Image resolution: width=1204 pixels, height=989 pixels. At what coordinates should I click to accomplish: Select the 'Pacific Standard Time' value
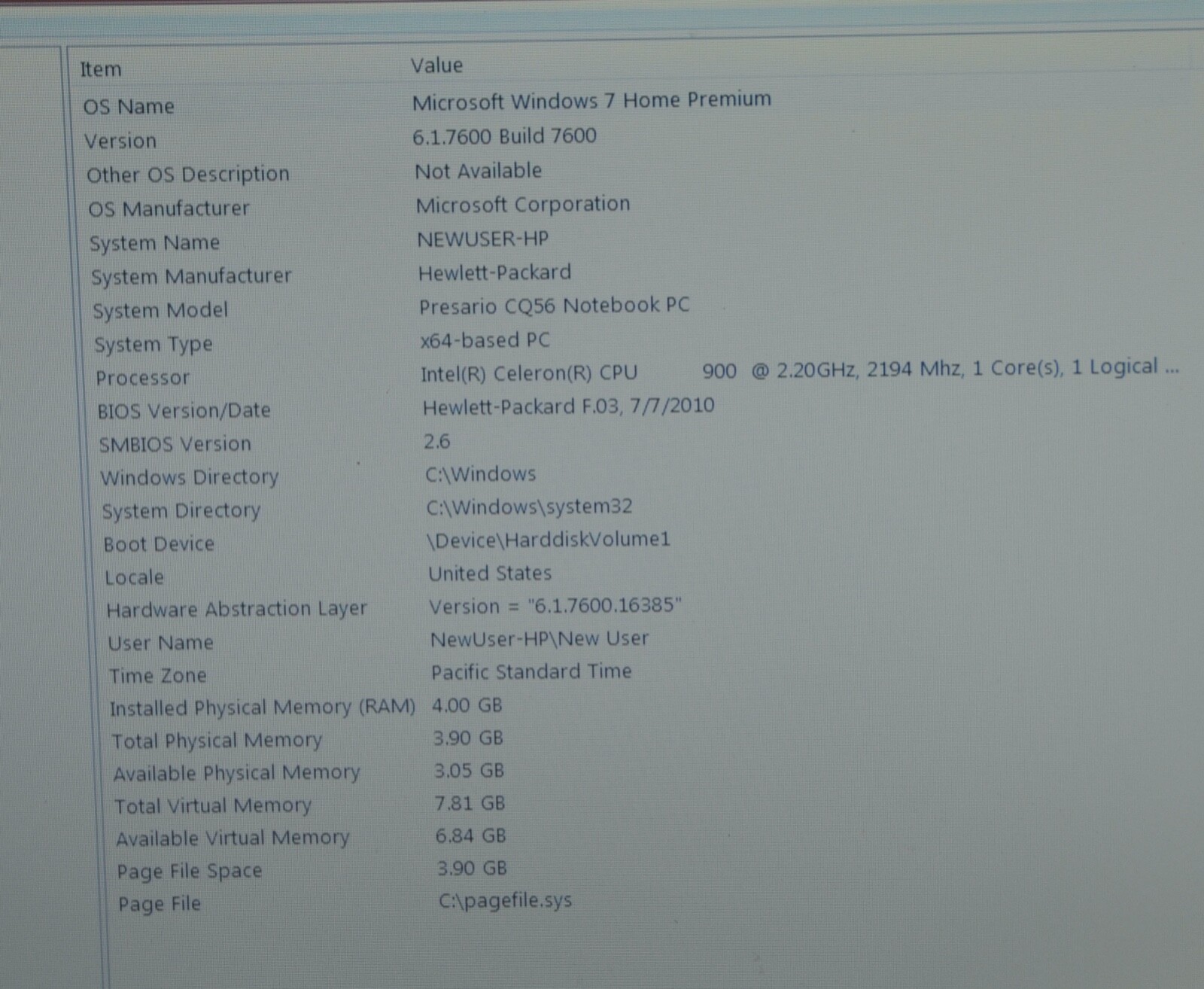pyautogui.click(x=531, y=671)
